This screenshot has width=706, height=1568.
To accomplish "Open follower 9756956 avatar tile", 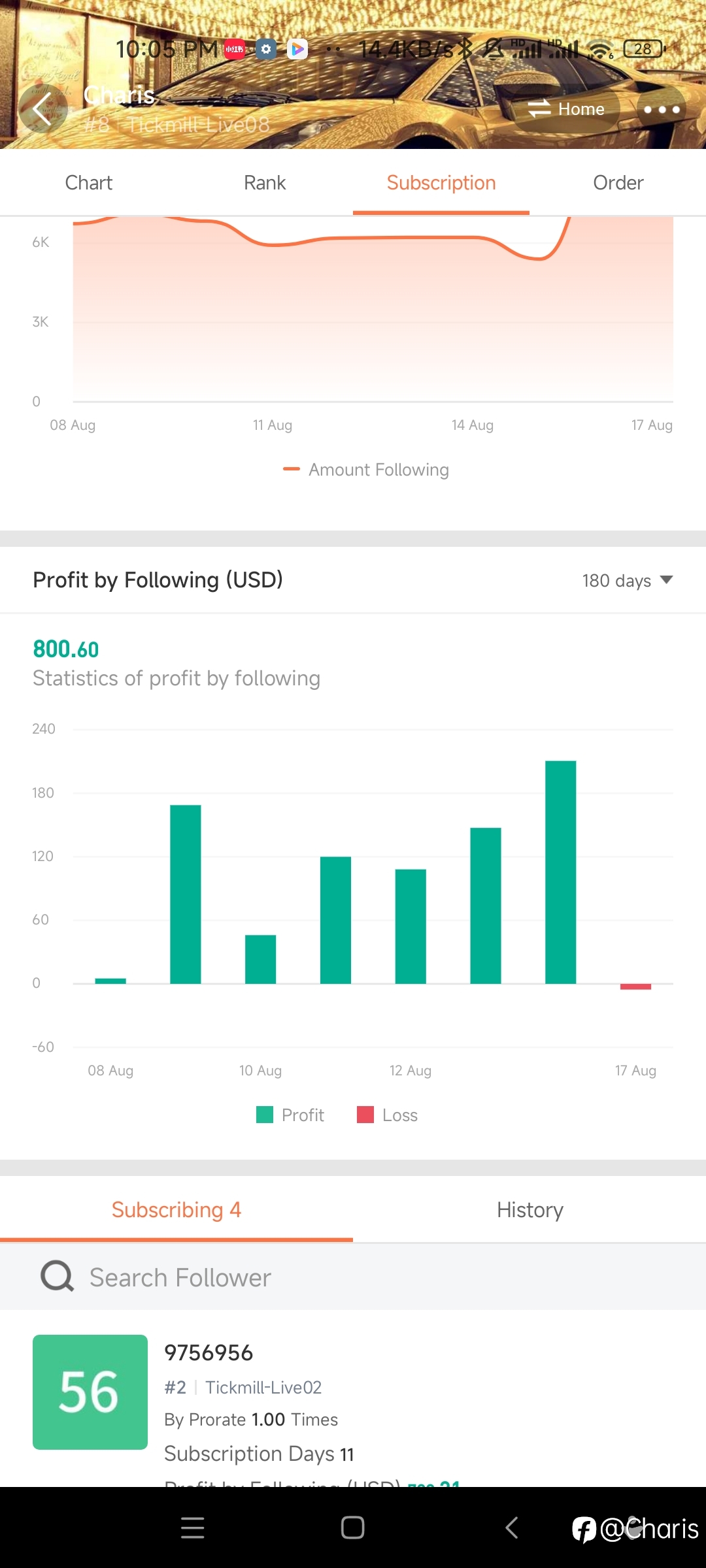I will (x=90, y=1392).
